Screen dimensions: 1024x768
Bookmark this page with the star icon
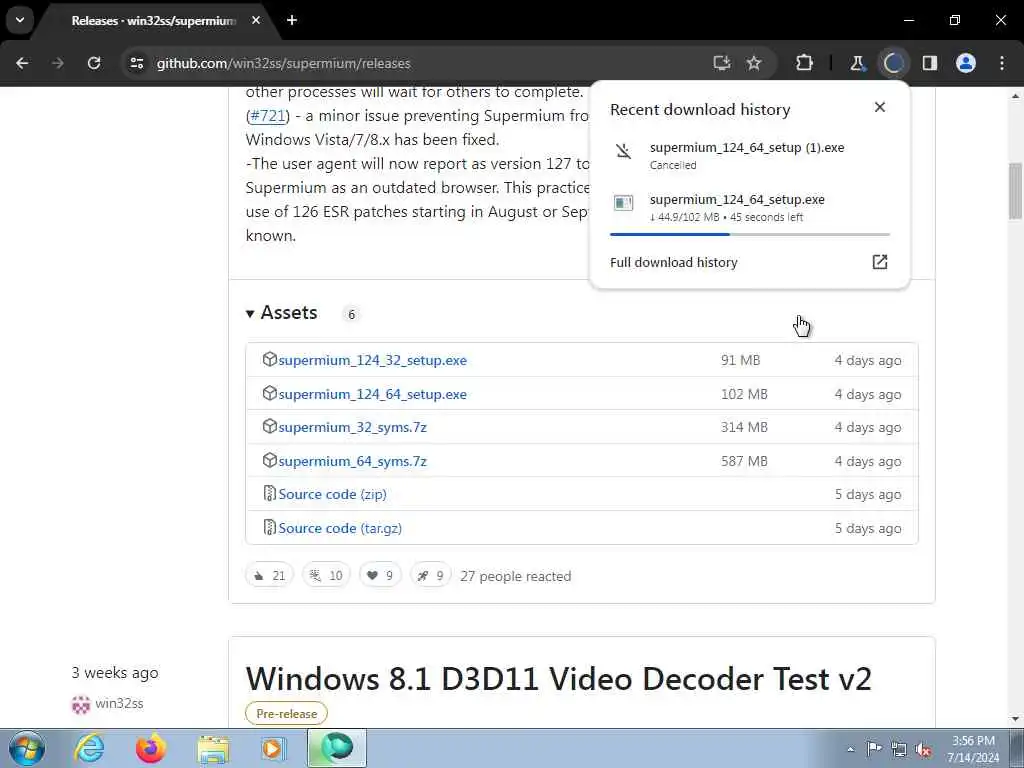[x=754, y=63]
